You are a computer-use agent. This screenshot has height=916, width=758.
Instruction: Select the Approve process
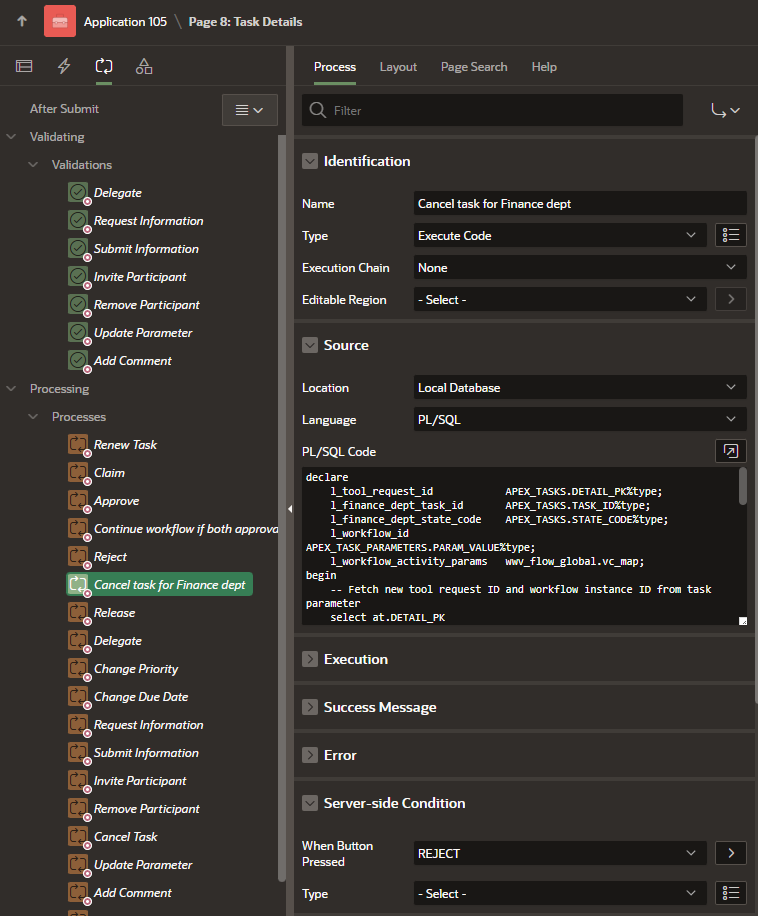(x=116, y=501)
